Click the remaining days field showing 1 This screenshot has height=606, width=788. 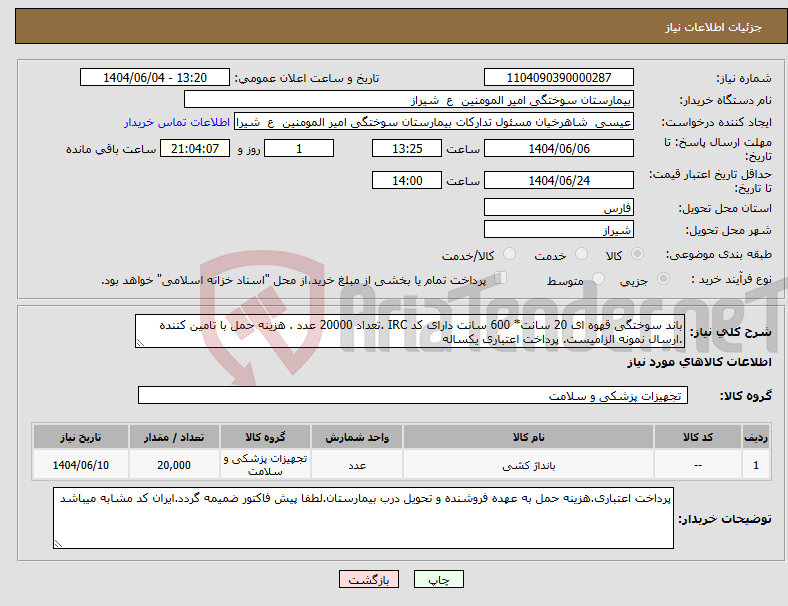[x=299, y=149]
